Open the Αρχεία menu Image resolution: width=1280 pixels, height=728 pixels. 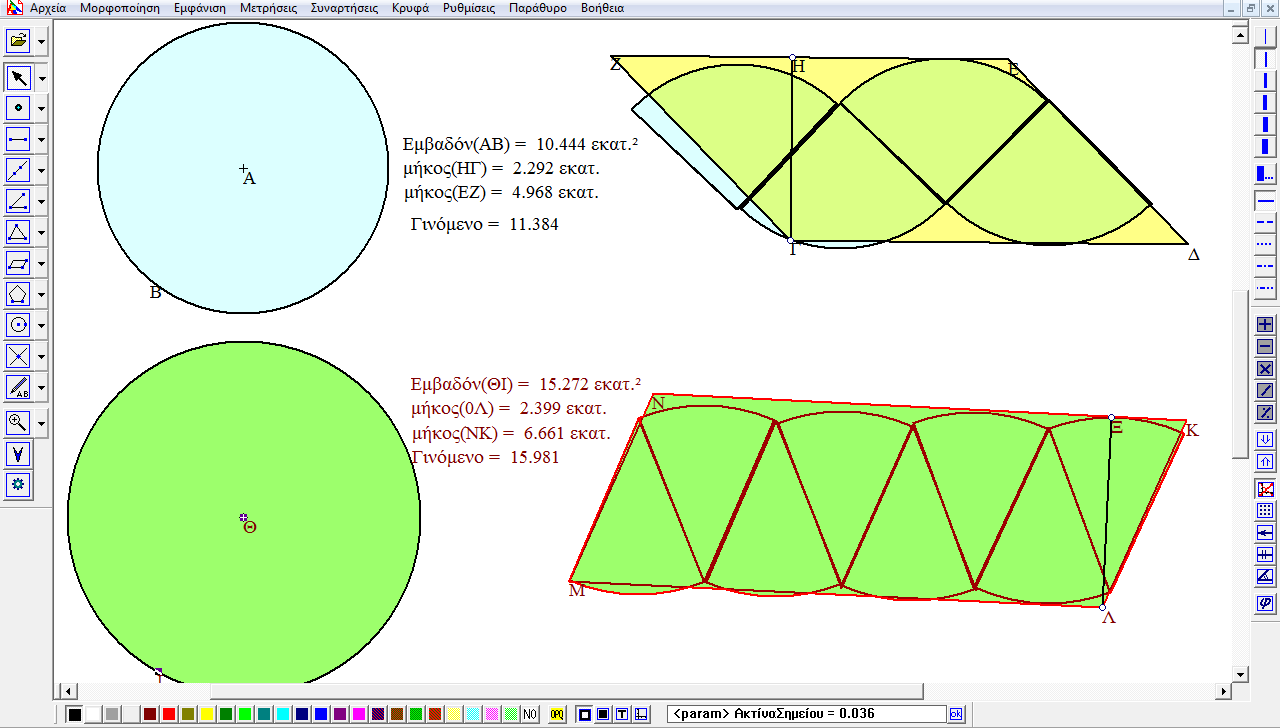[47, 8]
